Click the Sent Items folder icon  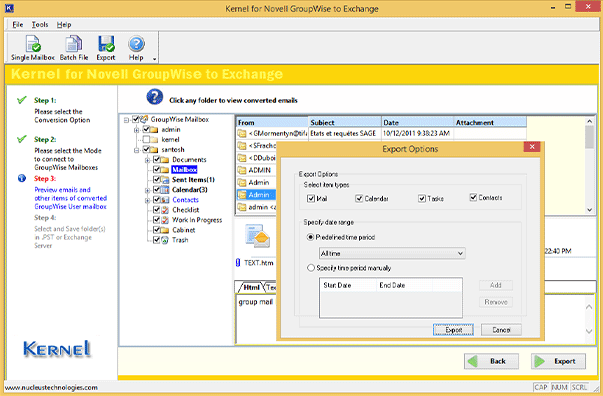165,180
